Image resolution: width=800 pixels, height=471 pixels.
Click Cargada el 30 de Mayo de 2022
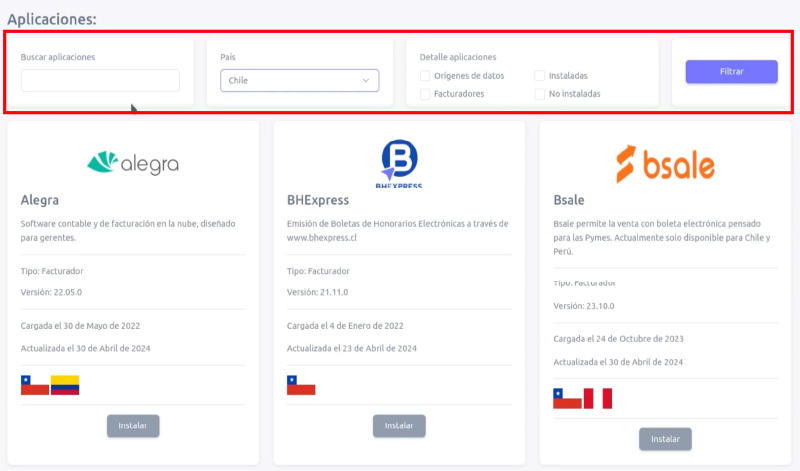pyautogui.click(x=80, y=326)
